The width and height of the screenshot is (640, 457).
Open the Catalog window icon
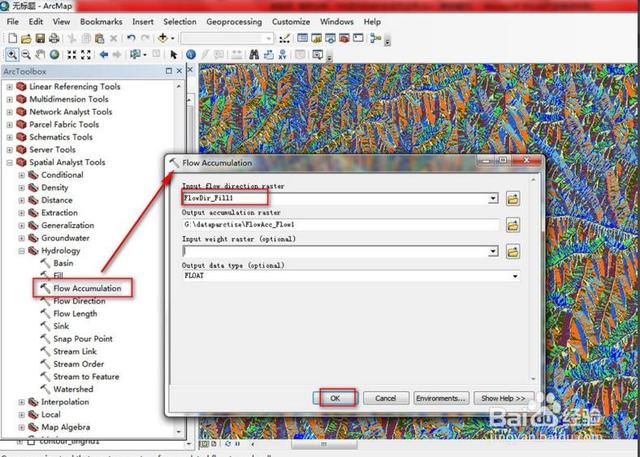coord(316,38)
